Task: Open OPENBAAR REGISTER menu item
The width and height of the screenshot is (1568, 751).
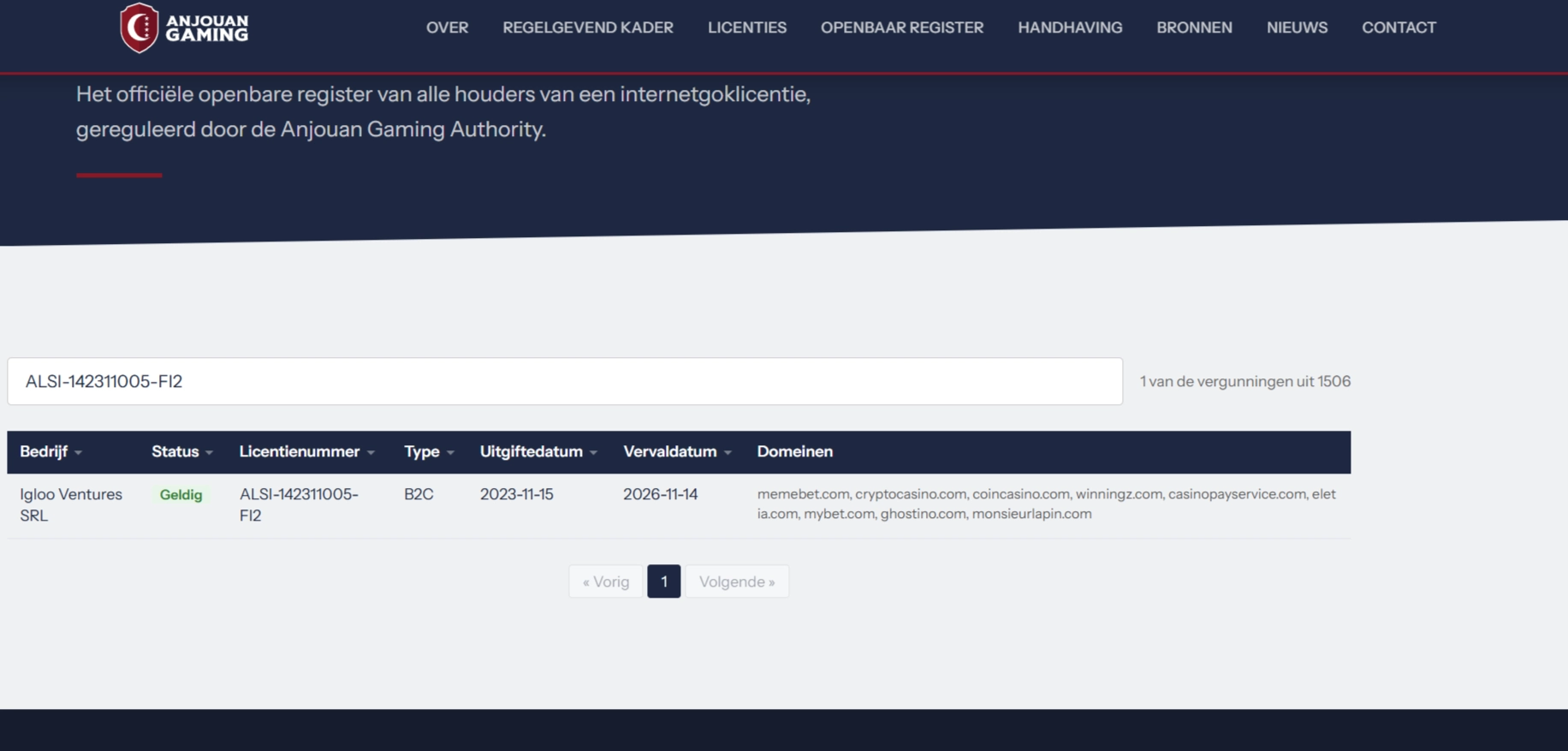Action: pos(902,27)
